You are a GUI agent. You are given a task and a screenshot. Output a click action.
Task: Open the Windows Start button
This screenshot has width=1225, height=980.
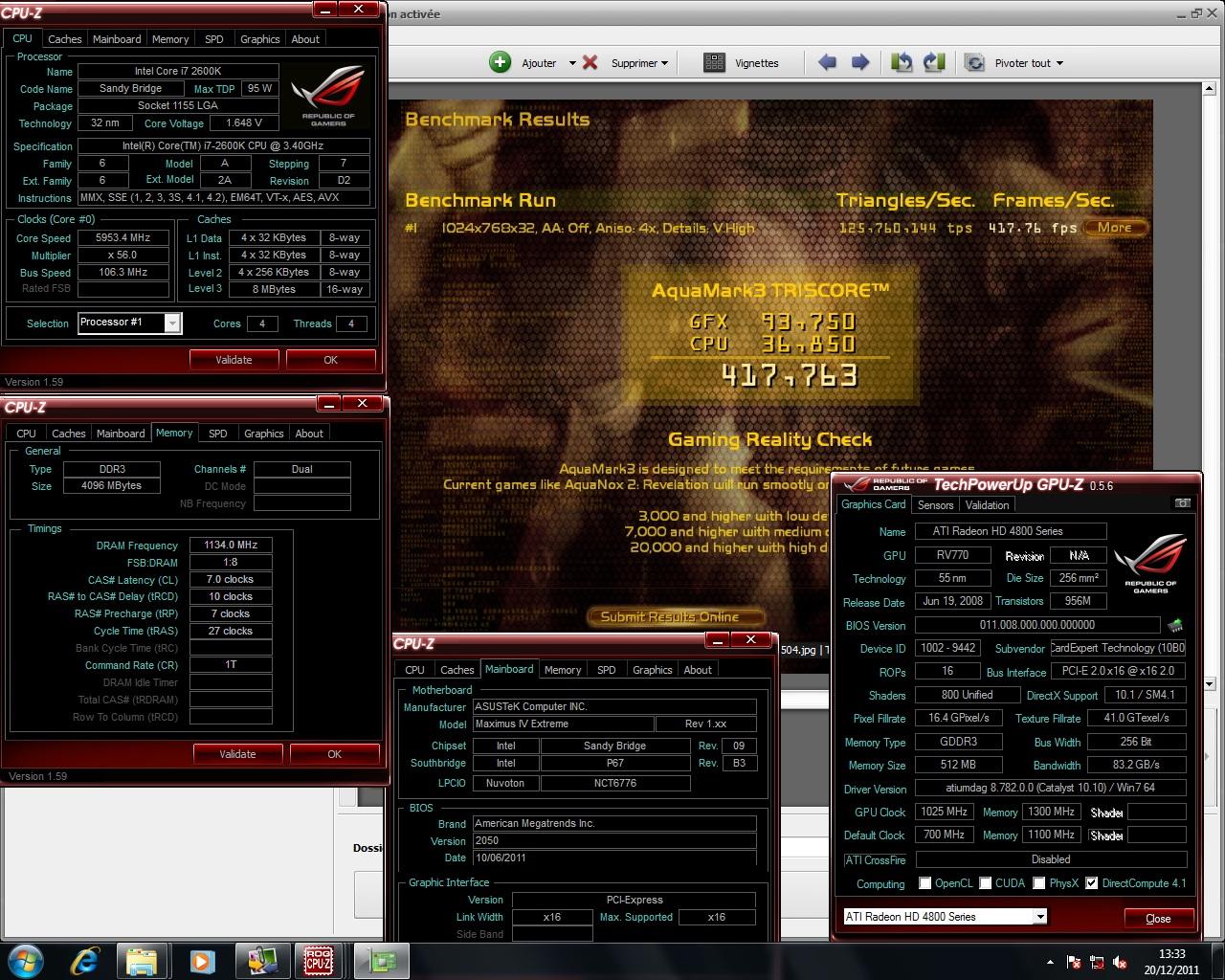[24, 960]
